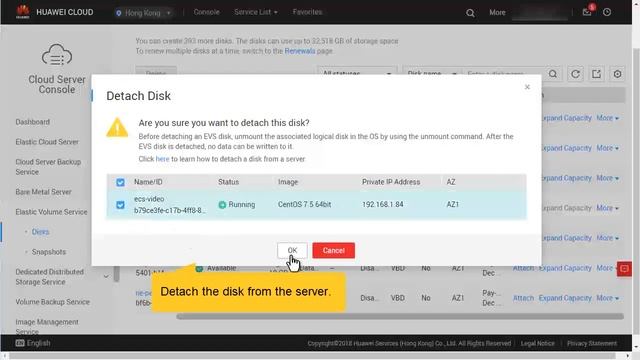This screenshot has width=640, height=360.
Task: Click the help clock icon in header
Action: (x=607, y=12)
